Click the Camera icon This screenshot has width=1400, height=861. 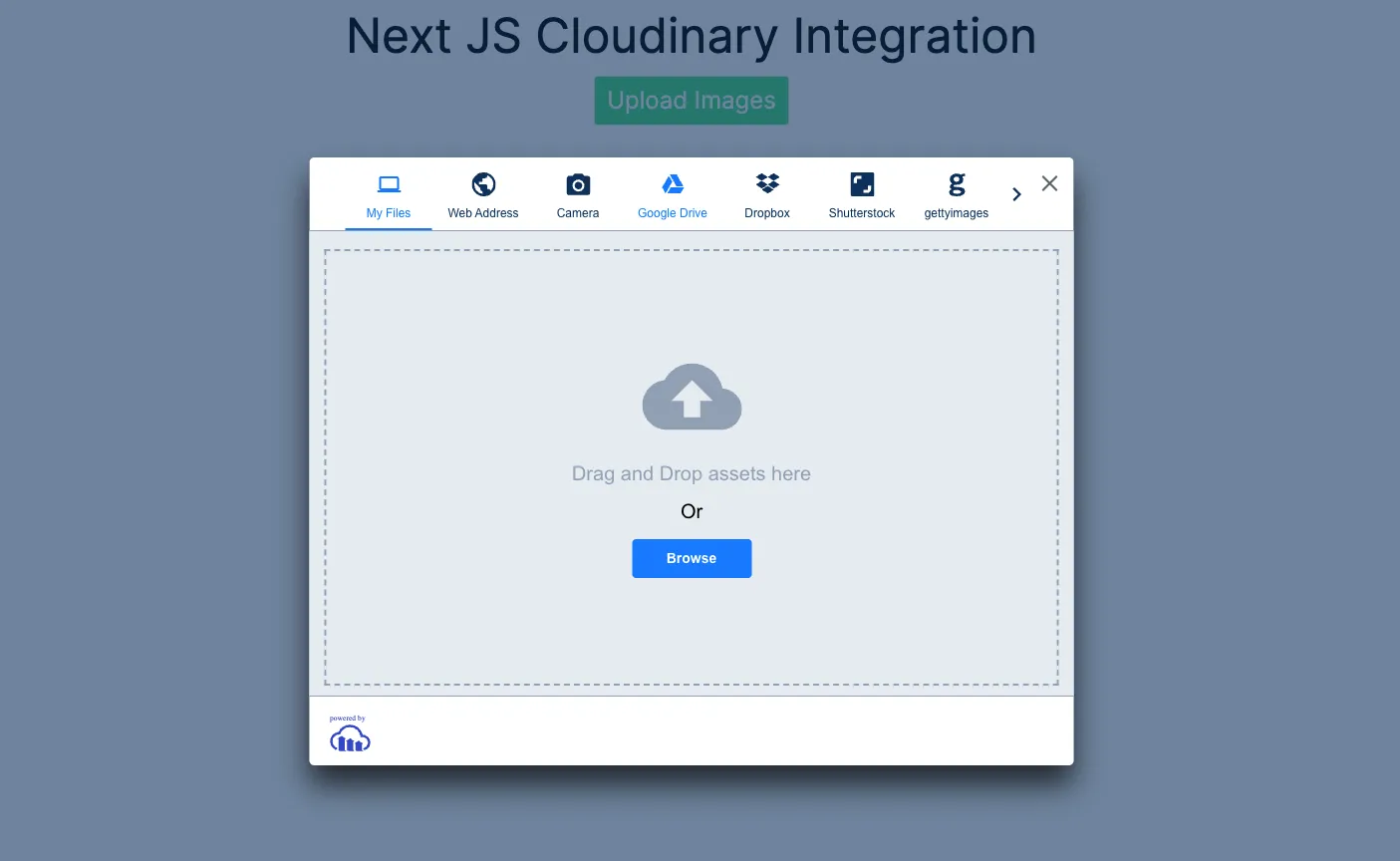pos(578,184)
